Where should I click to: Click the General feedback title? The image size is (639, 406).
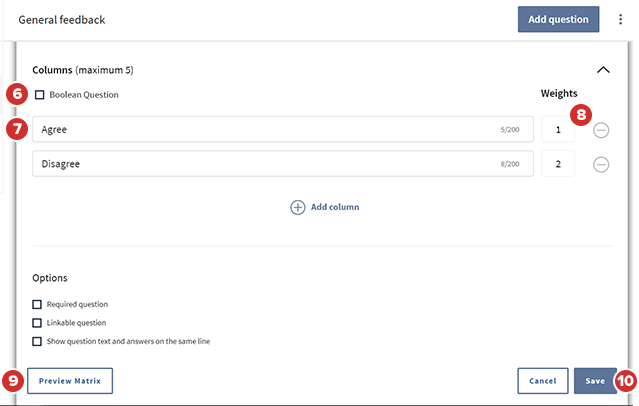point(62,20)
